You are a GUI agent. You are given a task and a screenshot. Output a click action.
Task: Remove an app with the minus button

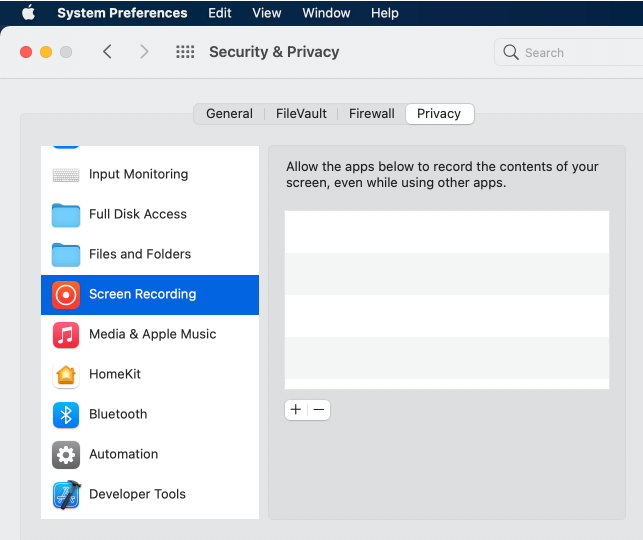[x=319, y=410]
